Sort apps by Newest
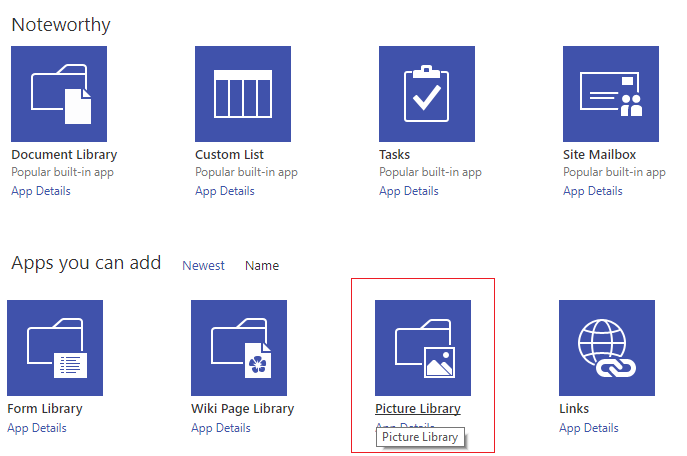 click(x=203, y=265)
